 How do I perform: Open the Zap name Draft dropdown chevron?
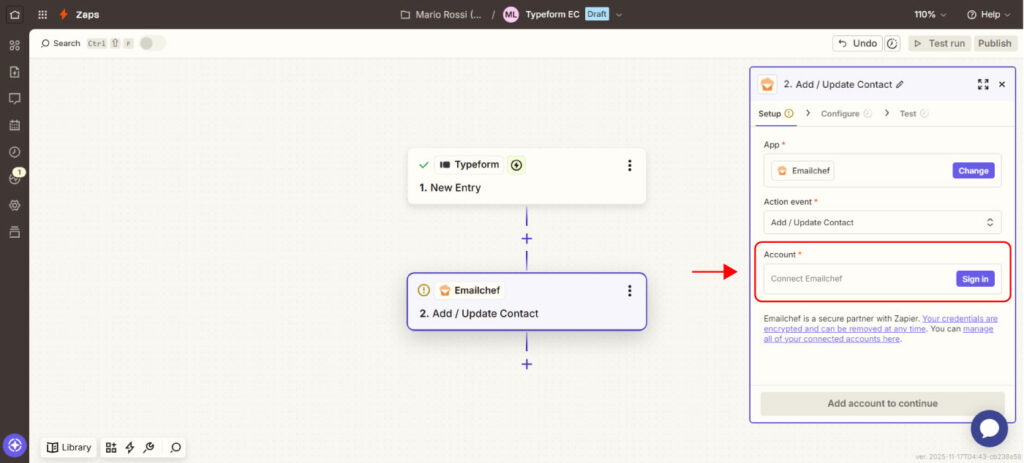[619, 14]
